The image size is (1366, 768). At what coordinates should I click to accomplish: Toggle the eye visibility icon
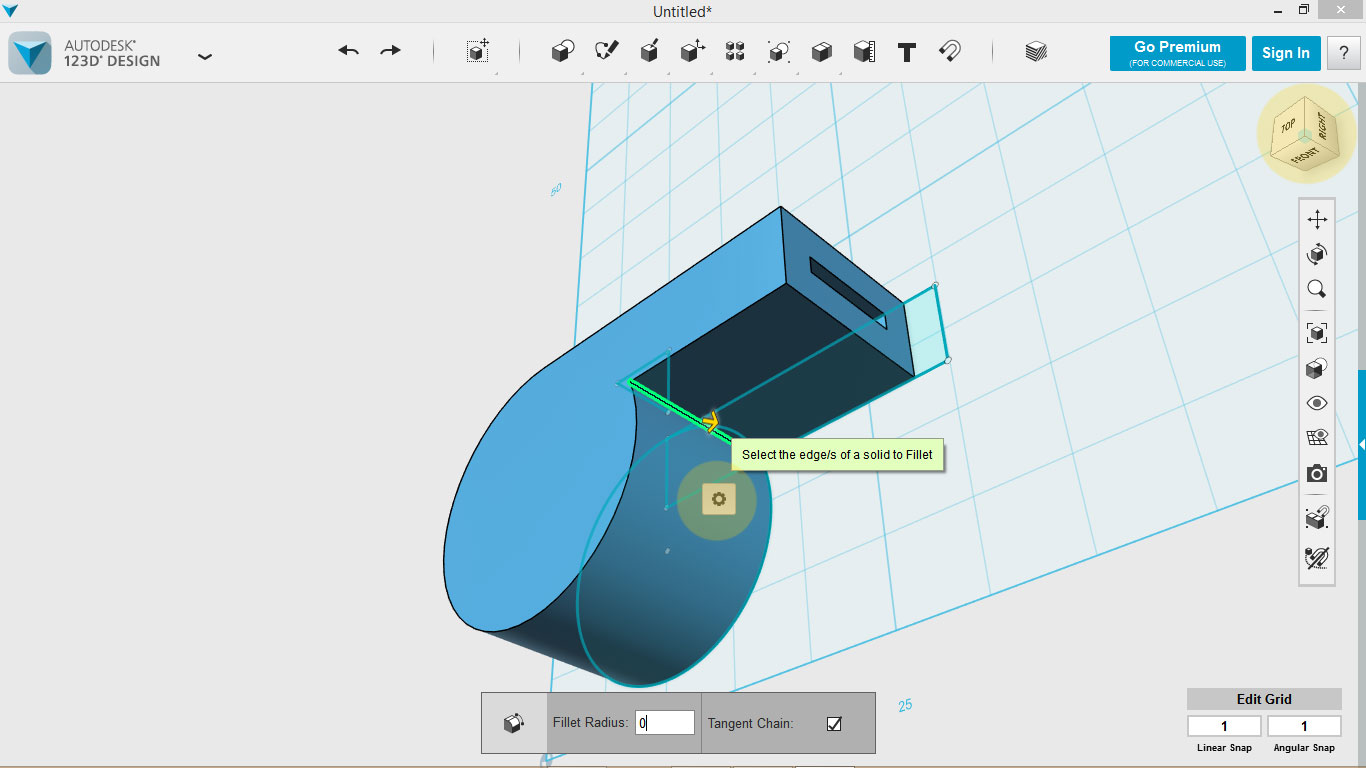click(1317, 403)
